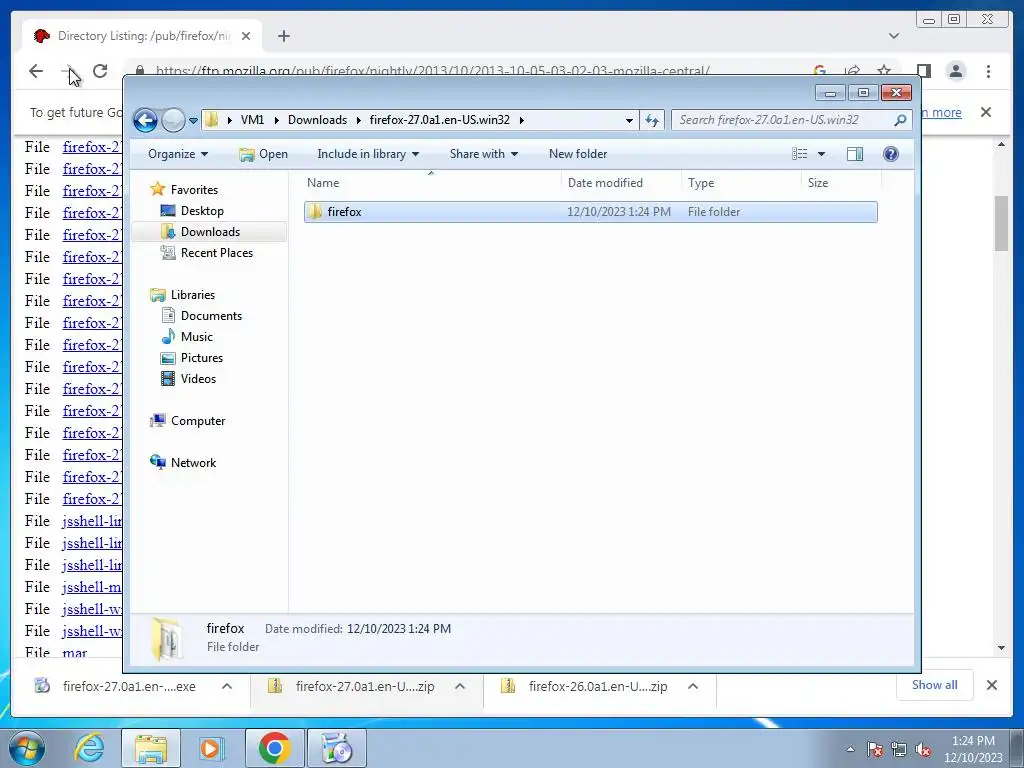Screen dimensions: 1024x768
Task: Expand options for the firefox-27.0a1 exe download
Action: tap(227, 686)
